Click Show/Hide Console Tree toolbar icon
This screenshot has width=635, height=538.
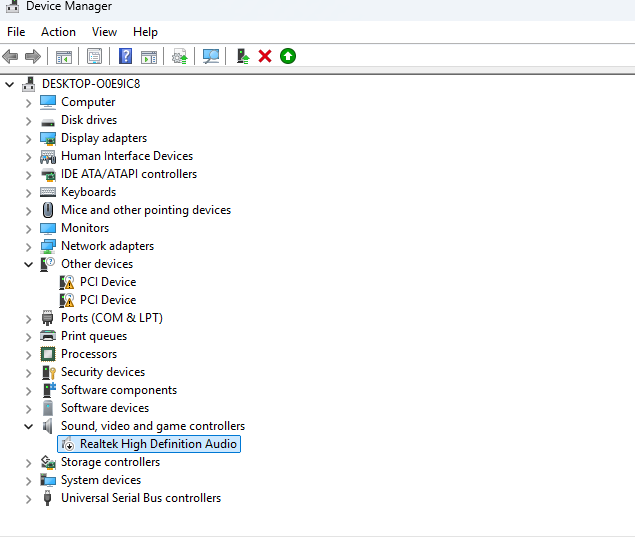(63, 56)
